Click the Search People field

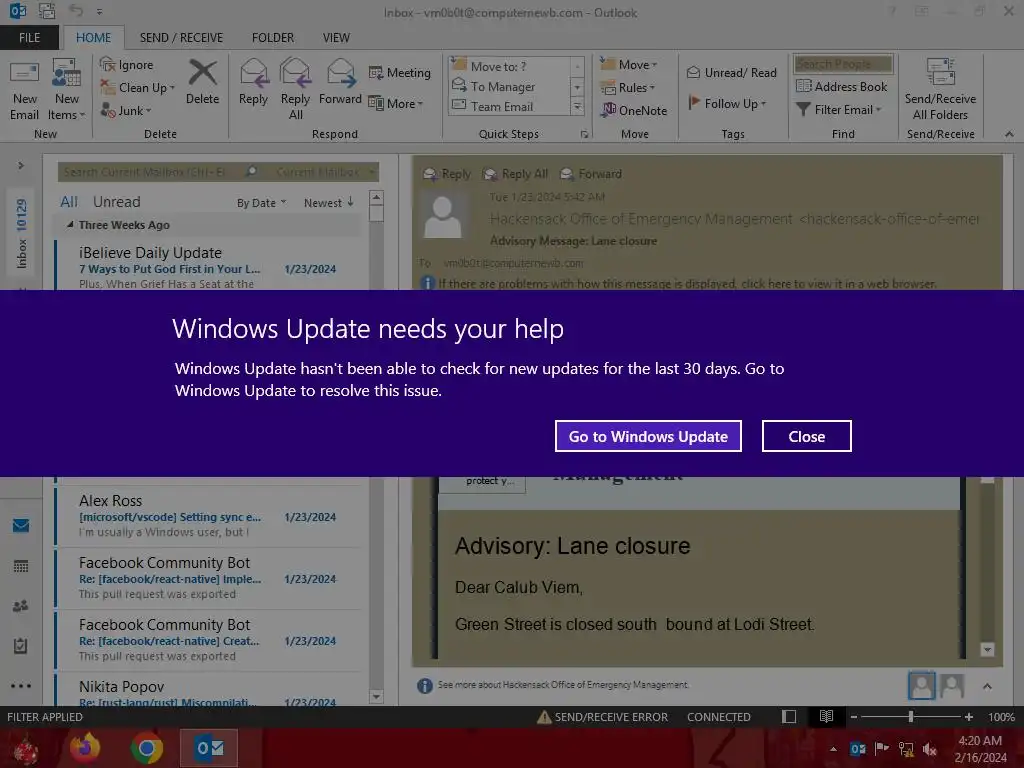click(843, 64)
